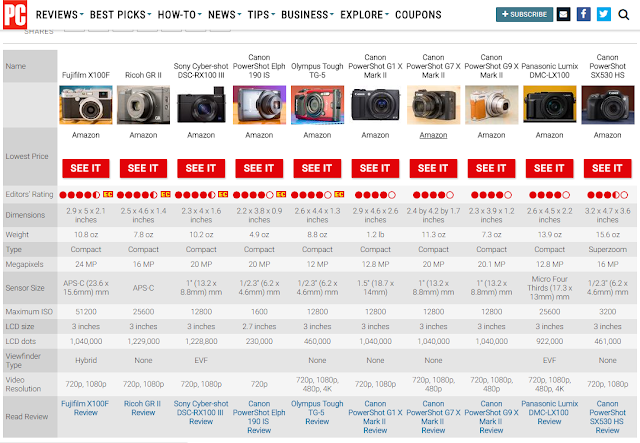Viewport: 640px width, 443px height.
Task: Click the Subscribe button
Action: [x=524, y=14]
